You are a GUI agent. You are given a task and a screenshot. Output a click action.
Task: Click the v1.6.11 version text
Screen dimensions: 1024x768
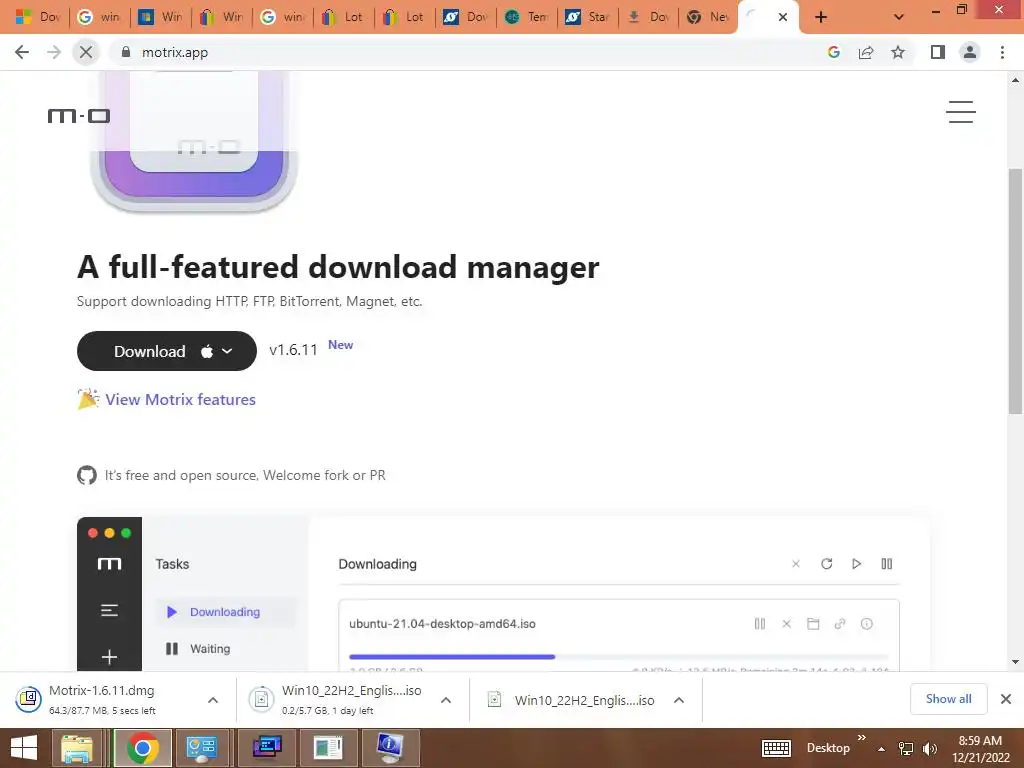pos(293,350)
